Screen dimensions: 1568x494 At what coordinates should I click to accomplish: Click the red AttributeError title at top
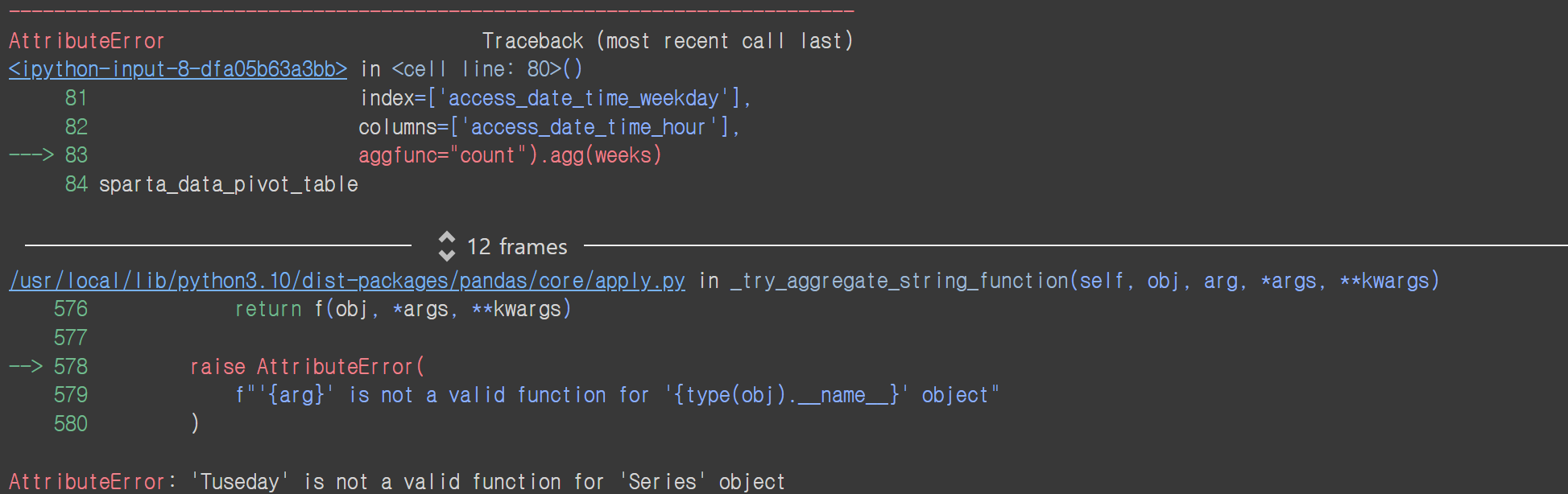[x=87, y=41]
